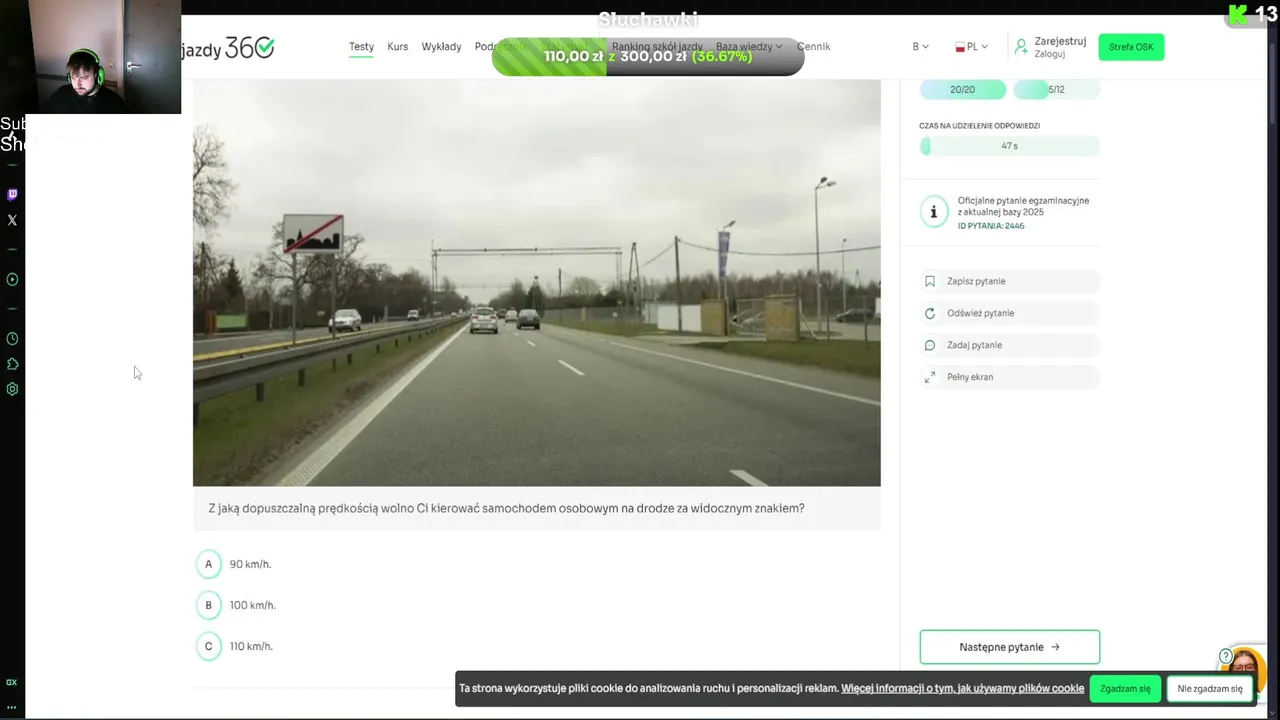Click the fullscreen arrows icon for Pełny ekran
The height and width of the screenshot is (720, 1280).
[930, 377]
